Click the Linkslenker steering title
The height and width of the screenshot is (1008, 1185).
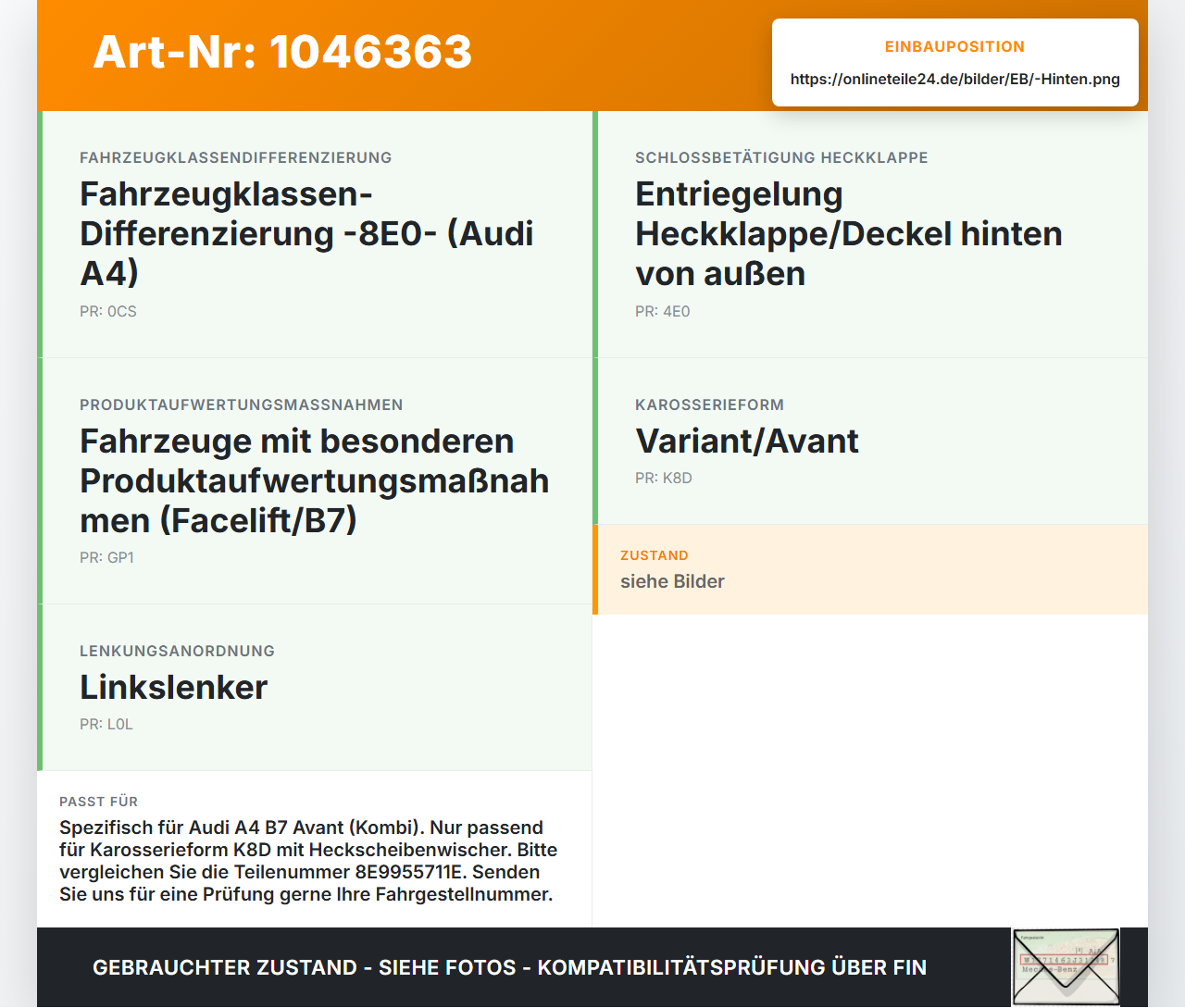173,687
